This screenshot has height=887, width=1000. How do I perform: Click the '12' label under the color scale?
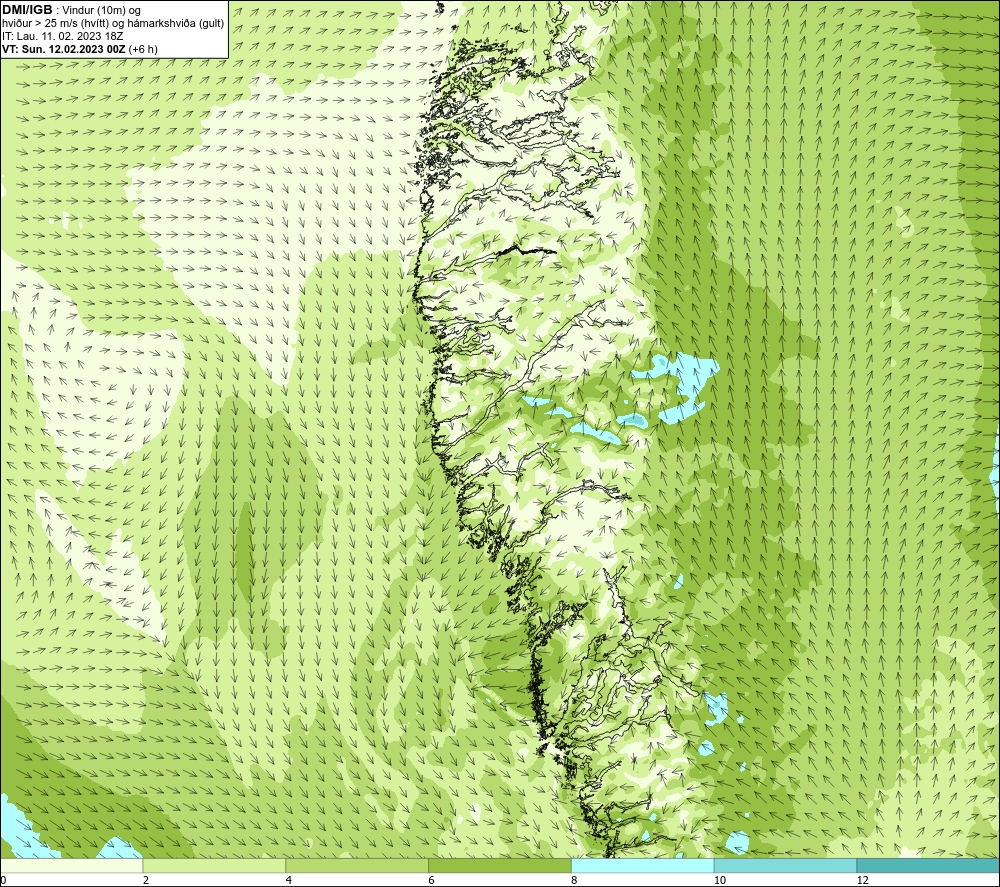[x=863, y=881]
